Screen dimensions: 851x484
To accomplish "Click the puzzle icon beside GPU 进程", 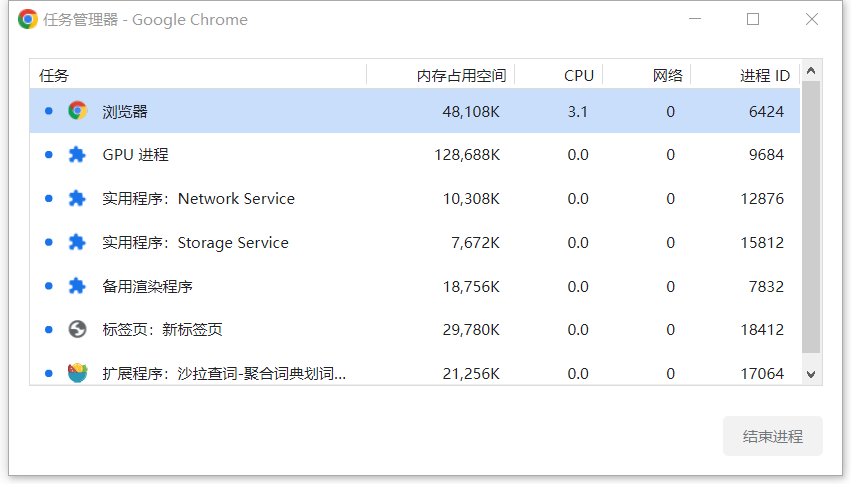I will (x=77, y=155).
